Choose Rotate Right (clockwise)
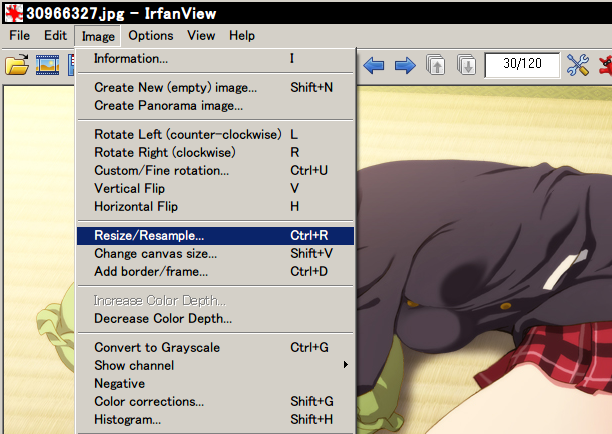The image size is (612, 434). click(215, 152)
